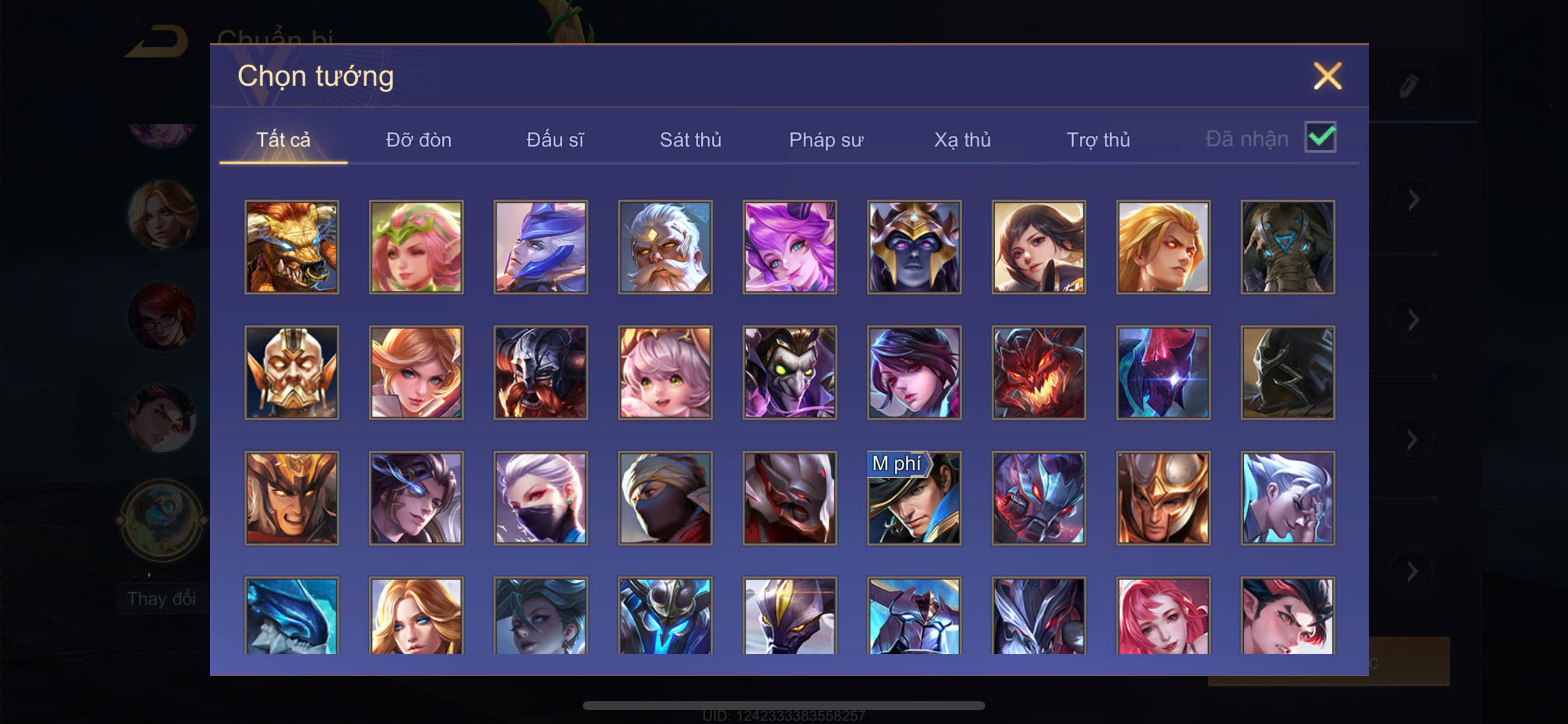Select the red lava demon hero
Viewport: 1568px width, 724px height.
1038,372
